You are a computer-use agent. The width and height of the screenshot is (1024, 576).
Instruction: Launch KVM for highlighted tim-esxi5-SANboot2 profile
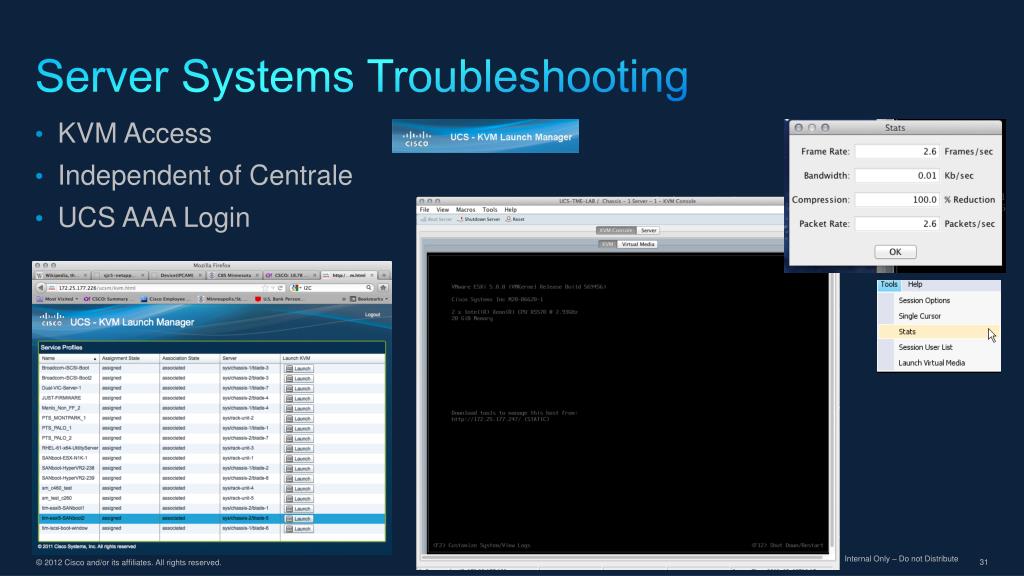pyautogui.click(x=298, y=519)
